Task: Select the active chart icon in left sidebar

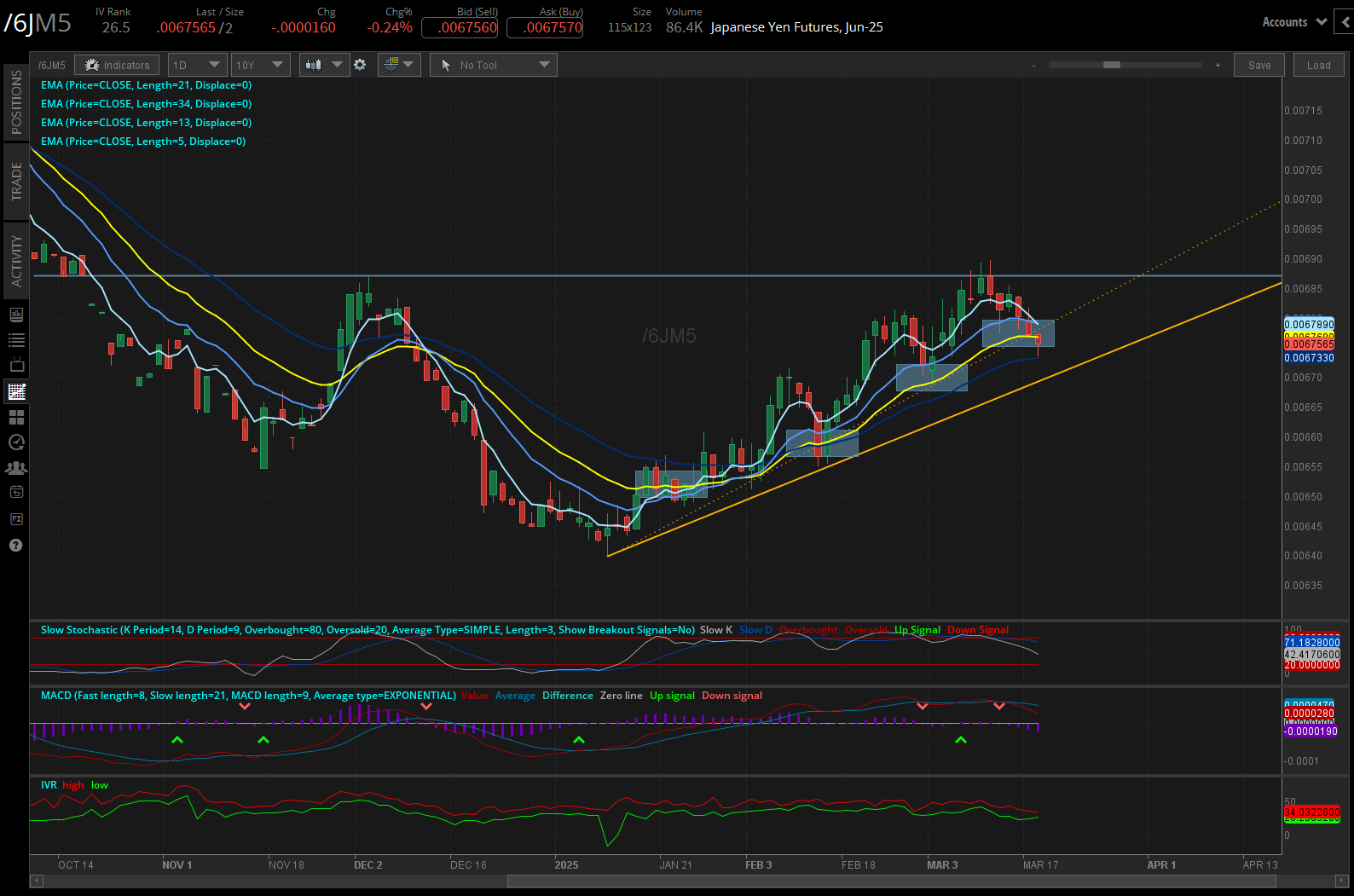Action: pyautogui.click(x=16, y=391)
